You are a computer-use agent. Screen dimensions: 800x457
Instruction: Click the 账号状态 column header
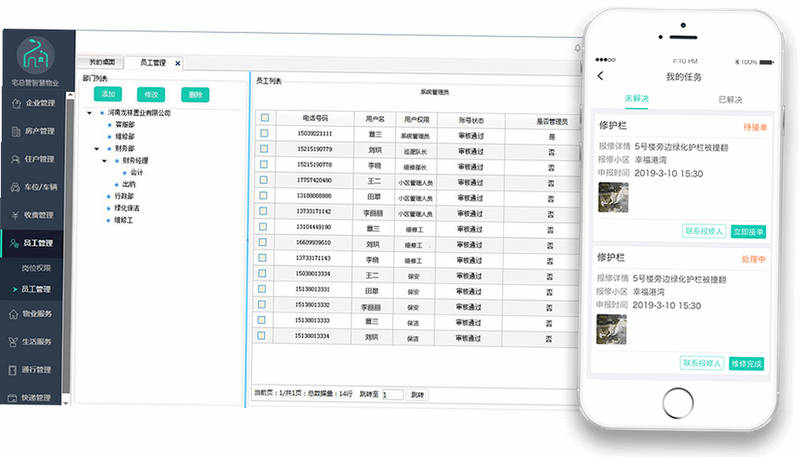[x=471, y=120]
